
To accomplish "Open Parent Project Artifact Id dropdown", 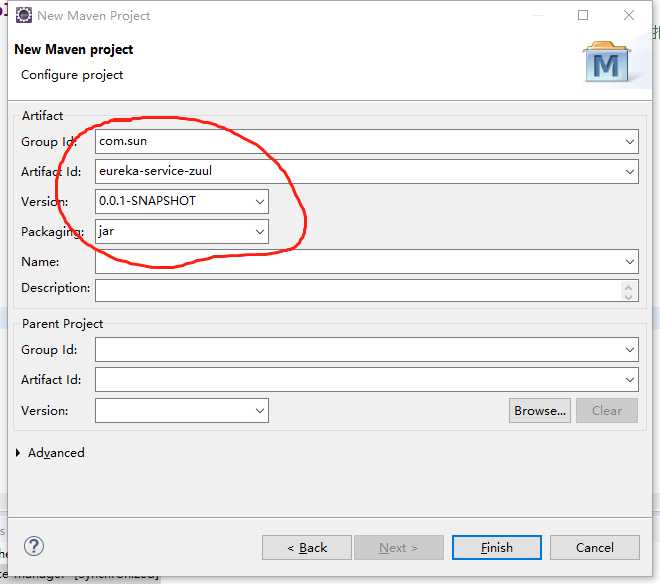I will [x=629, y=380].
